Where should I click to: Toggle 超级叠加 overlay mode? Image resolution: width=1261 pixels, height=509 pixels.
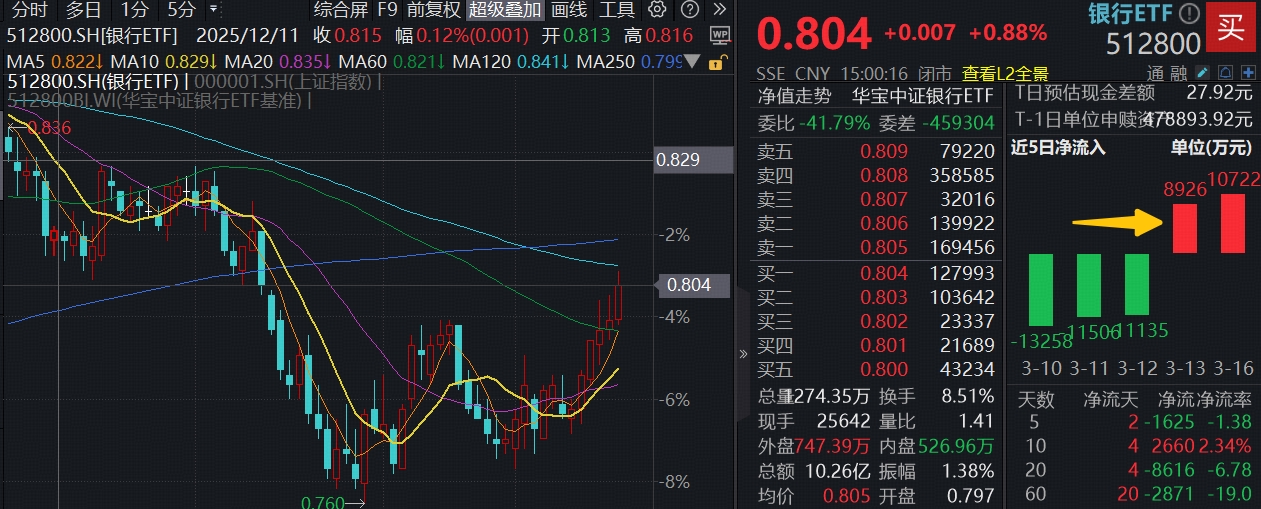point(505,11)
